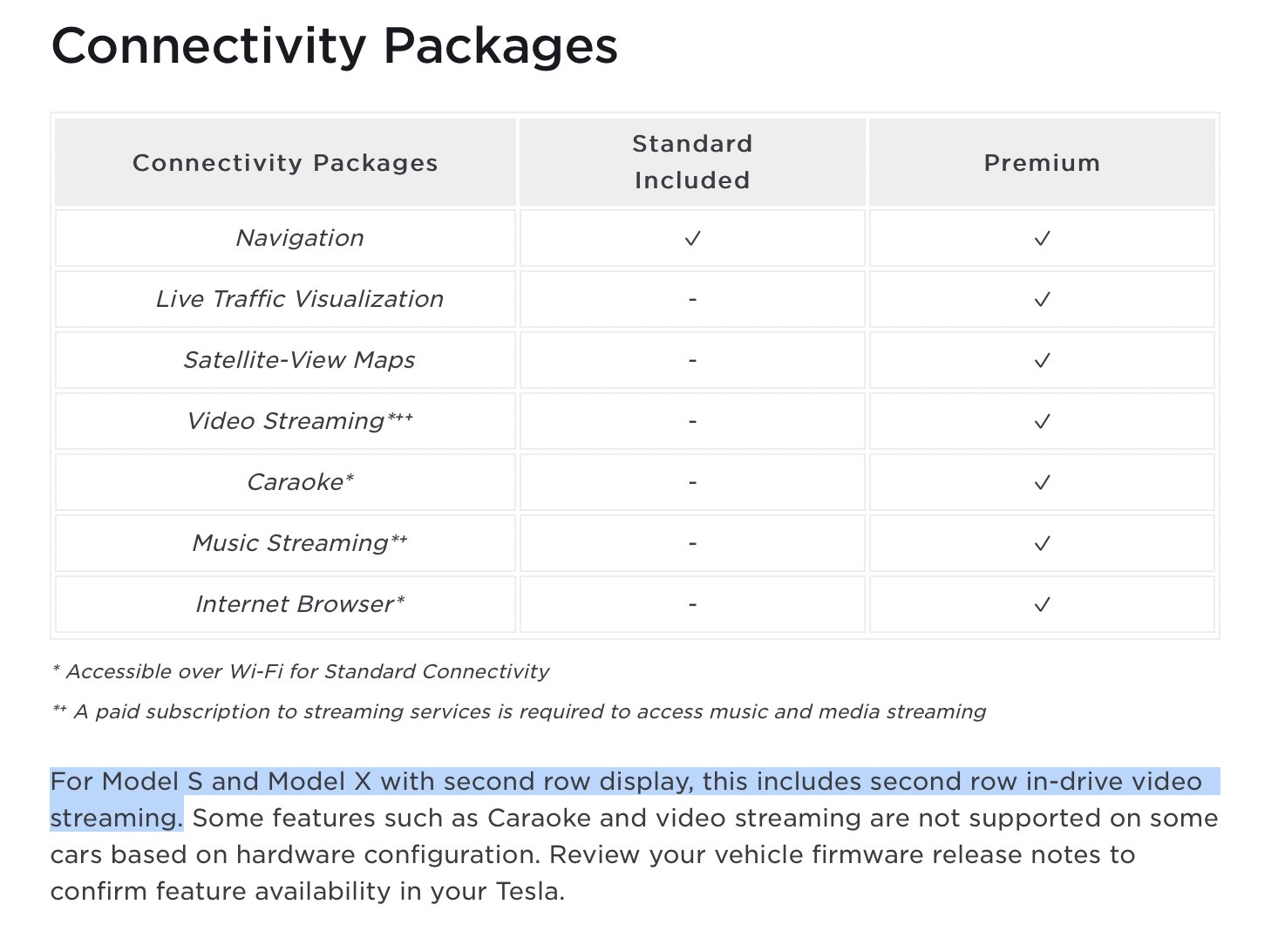This screenshot has width=1285, height=952.
Task: Click the Standard dash for Music Streaming
Action: 692,543
